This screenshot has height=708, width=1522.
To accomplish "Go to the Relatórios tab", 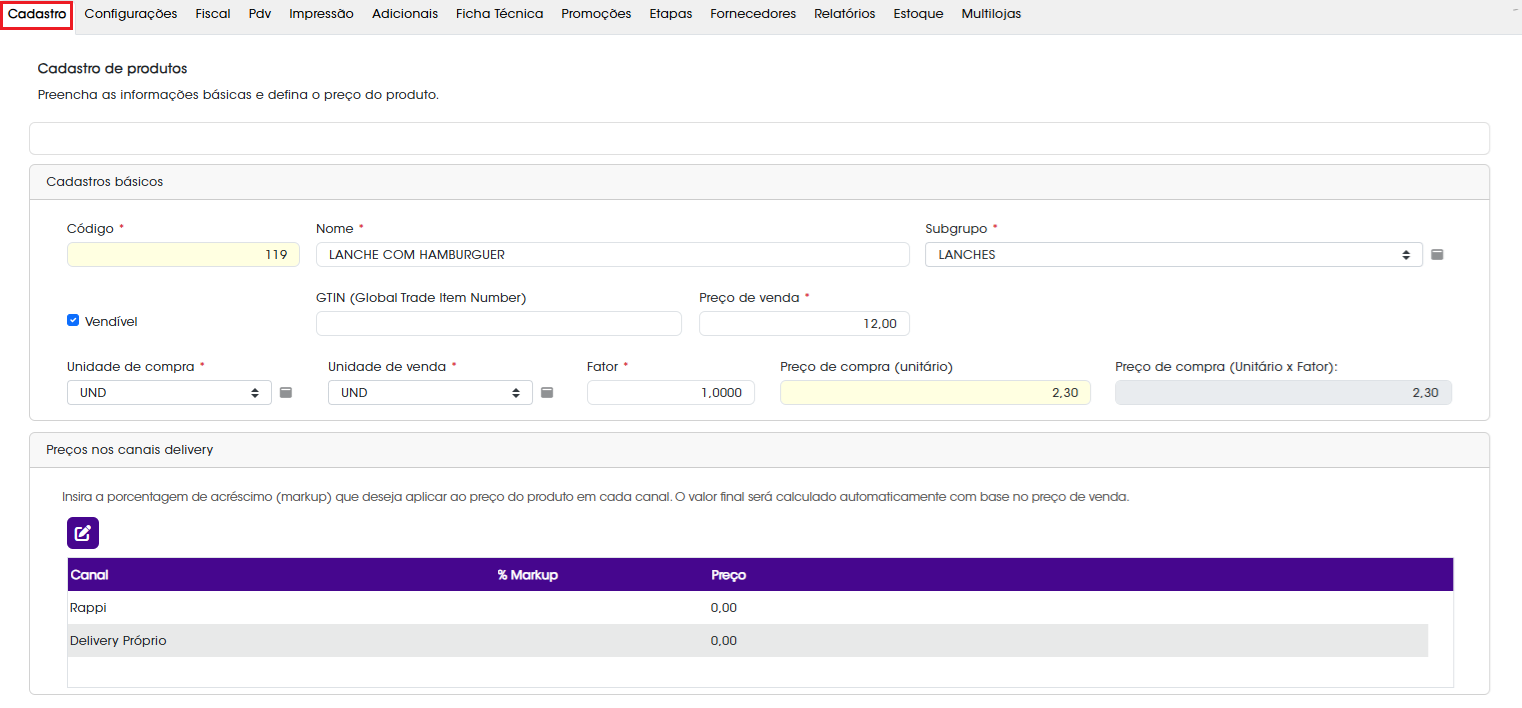I will 845,14.
